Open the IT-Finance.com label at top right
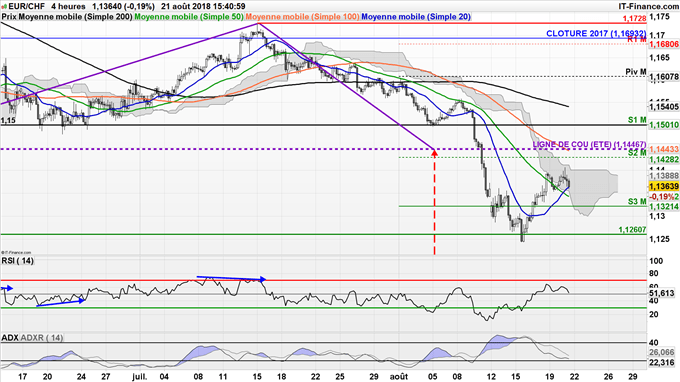Screen dimensions: 680x382 coord(649,7)
